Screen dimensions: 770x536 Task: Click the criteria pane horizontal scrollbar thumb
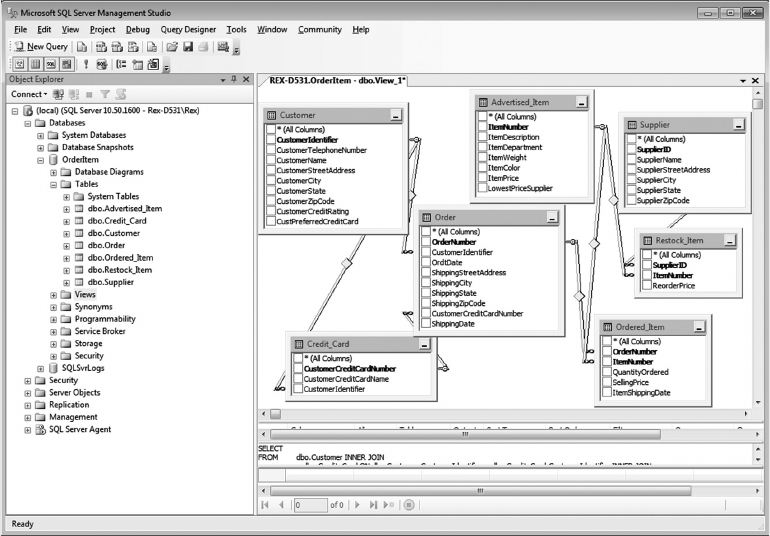[x=465, y=434]
